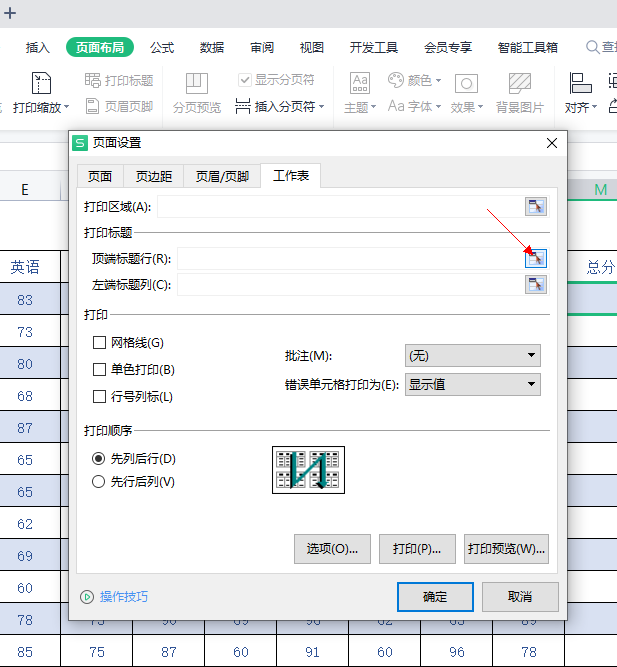Select the 先列后行 radio button
This screenshot has width=617, height=667.
98,459
